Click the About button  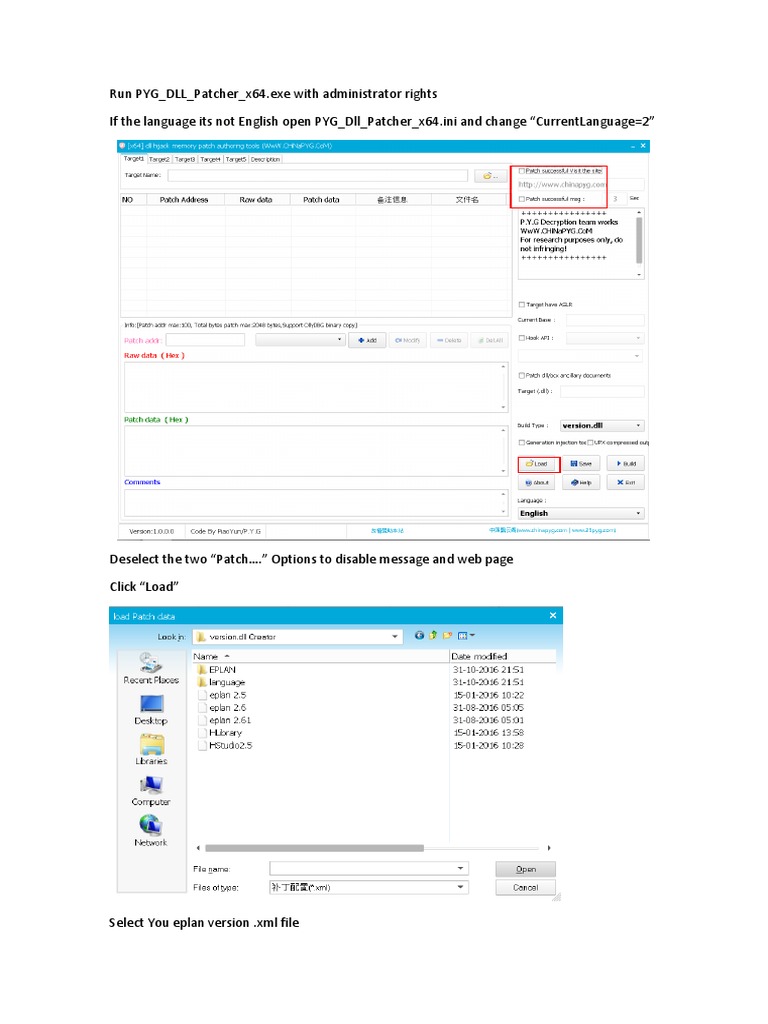click(537, 483)
